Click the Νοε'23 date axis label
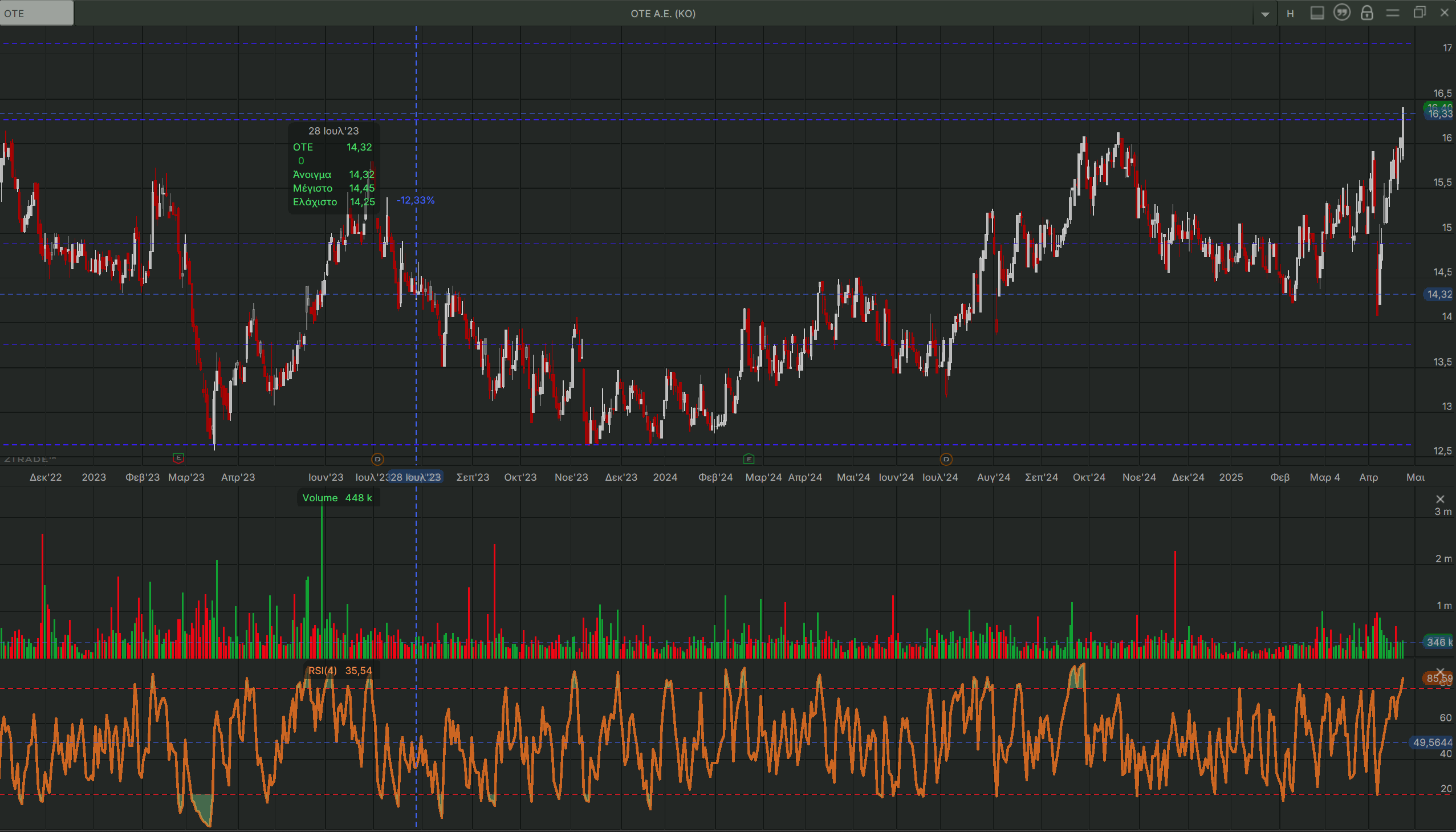This screenshot has height=832, width=1456. (x=571, y=477)
